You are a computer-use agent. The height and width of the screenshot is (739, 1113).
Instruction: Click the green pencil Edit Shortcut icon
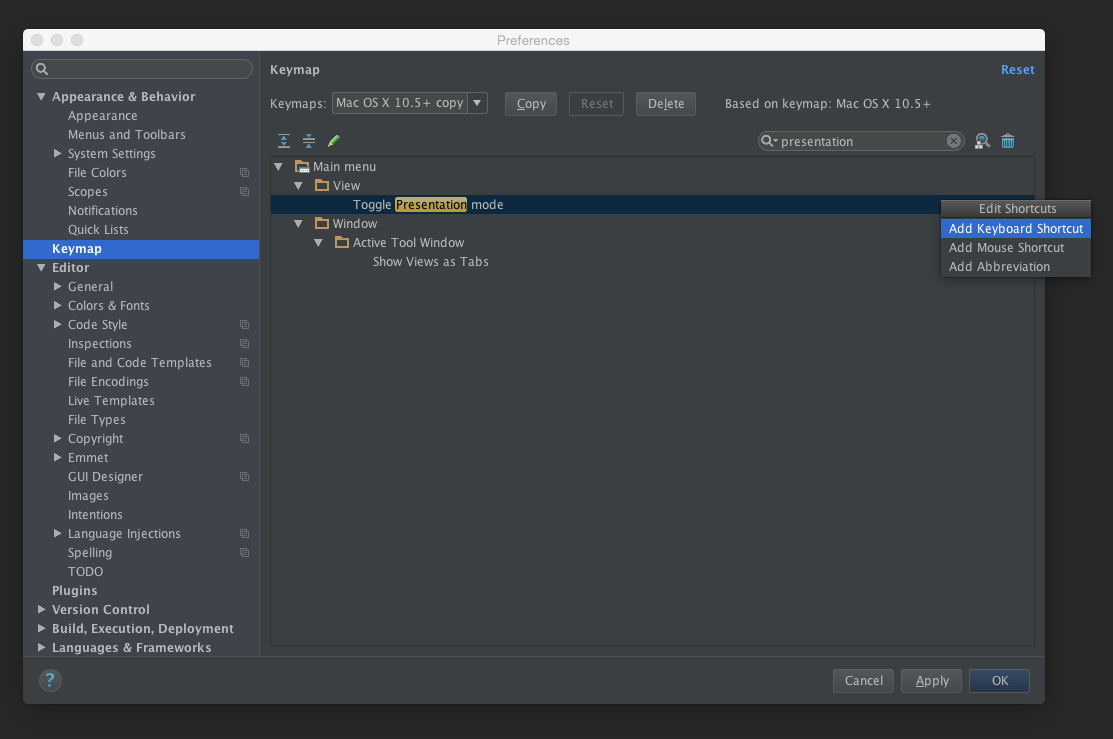pos(334,141)
